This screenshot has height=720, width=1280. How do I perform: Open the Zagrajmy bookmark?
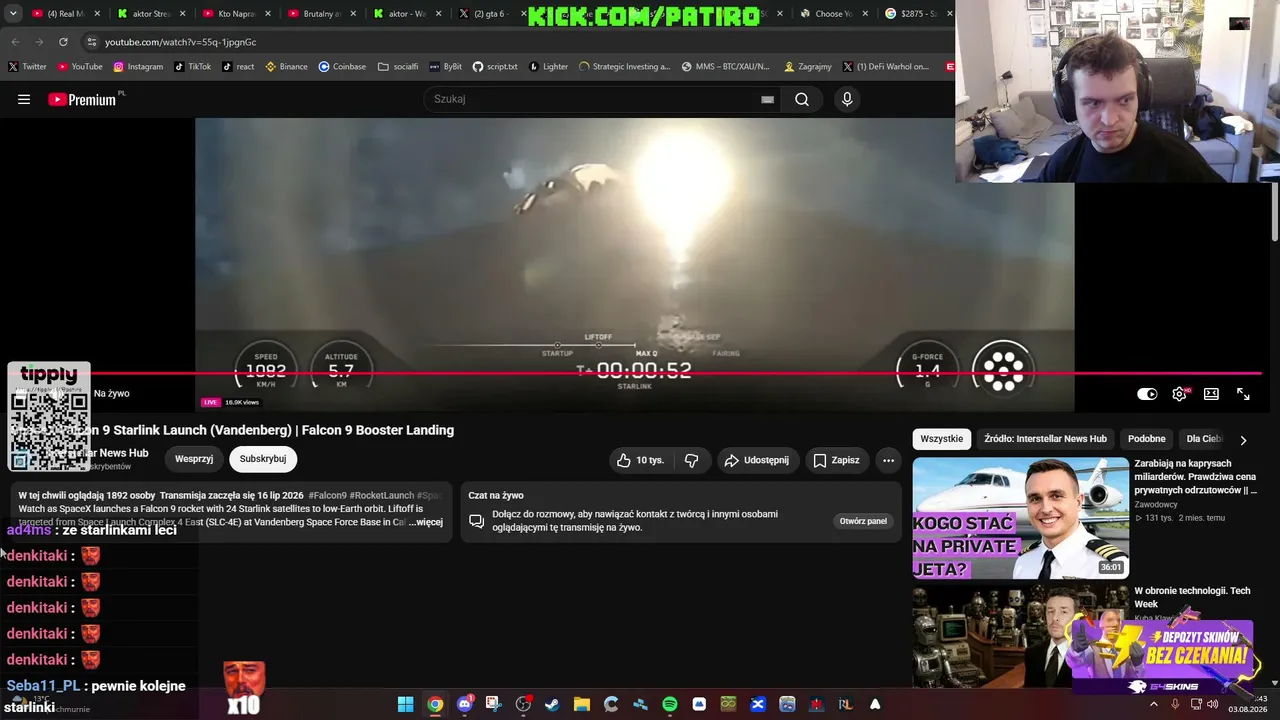point(808,67)
